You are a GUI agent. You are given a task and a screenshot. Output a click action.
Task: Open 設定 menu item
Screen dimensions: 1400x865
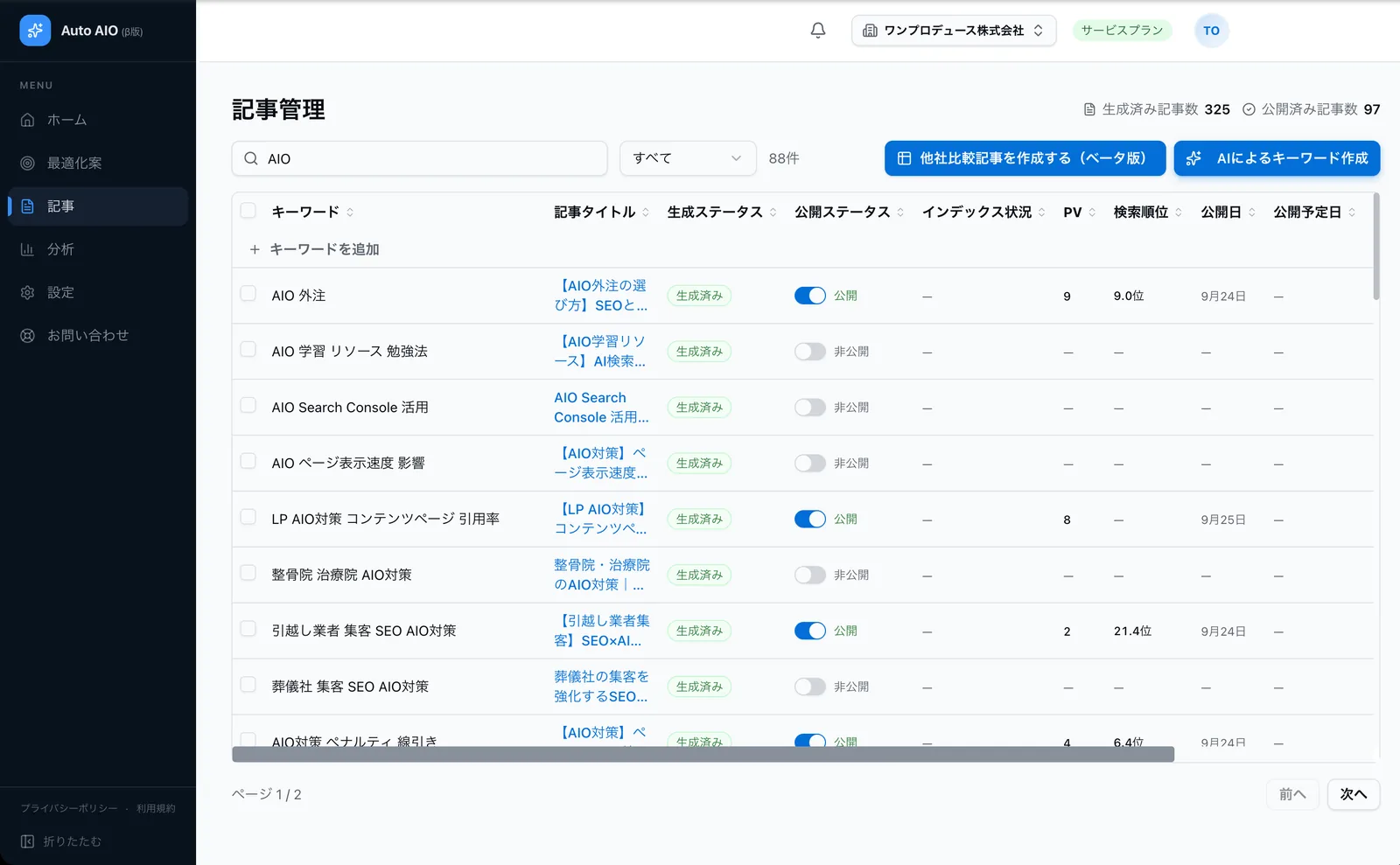(x=98, y=292)
